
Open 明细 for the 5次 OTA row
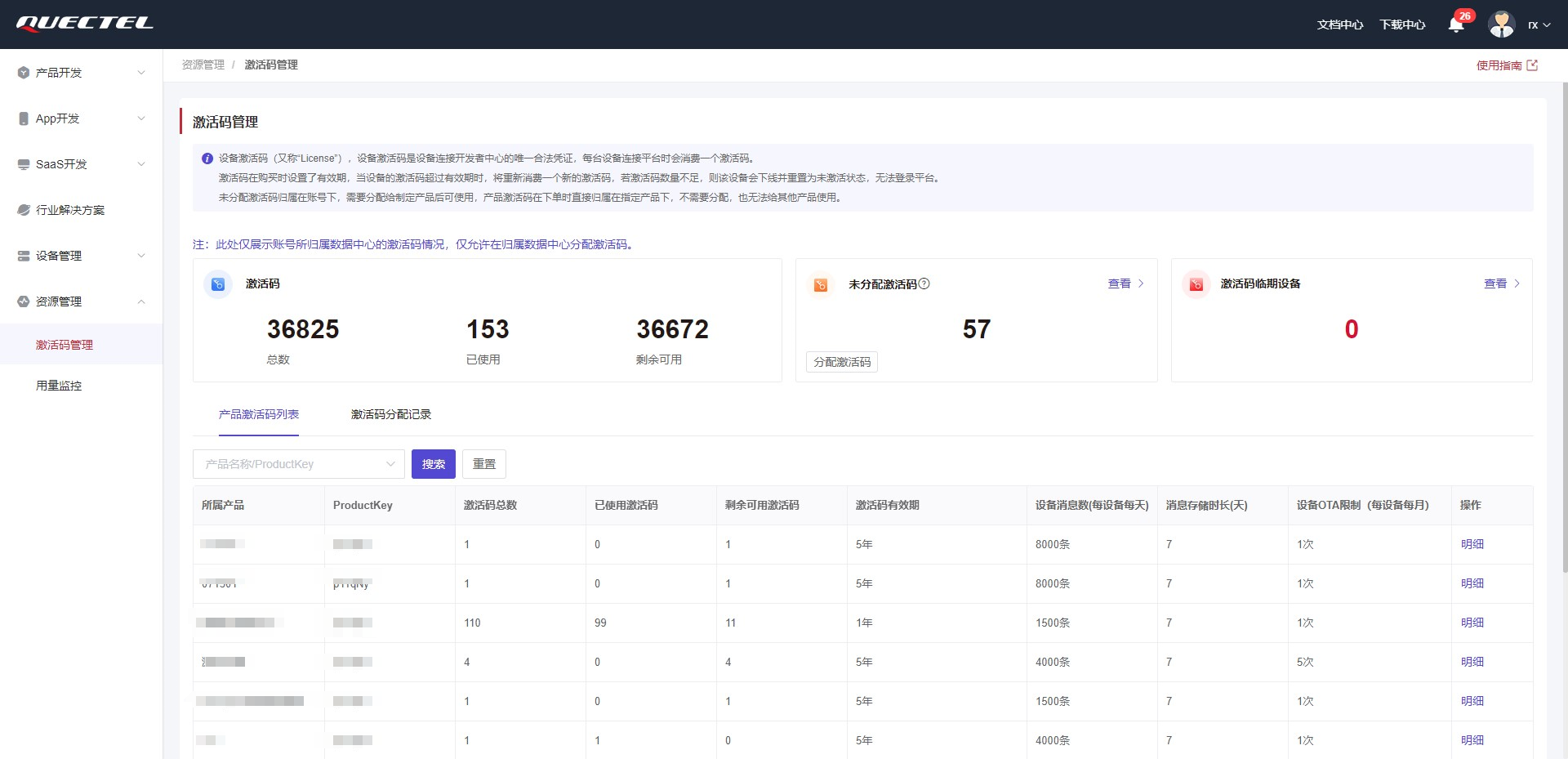coord(1472,662)
